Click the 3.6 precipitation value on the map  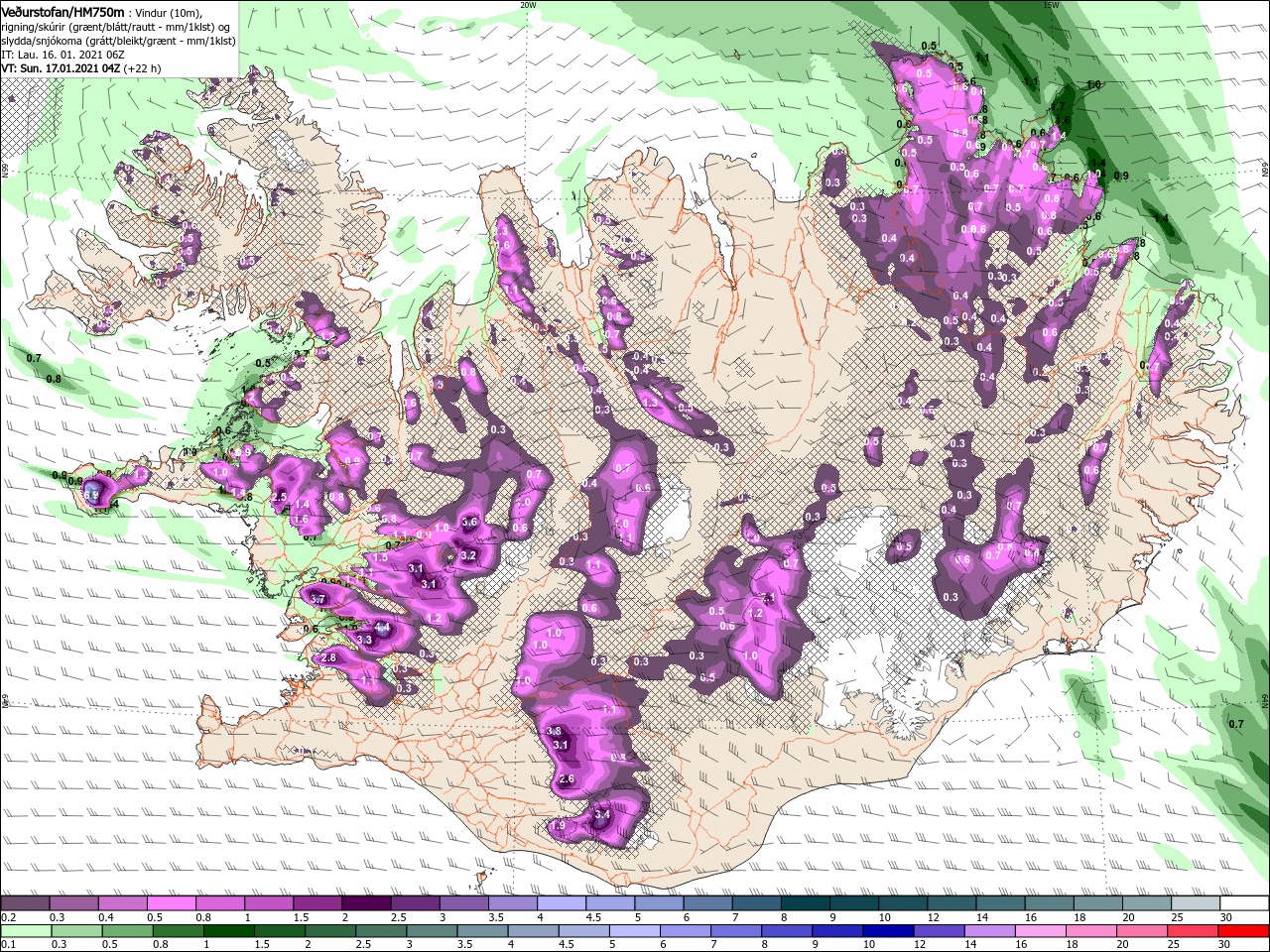(470, 522)
